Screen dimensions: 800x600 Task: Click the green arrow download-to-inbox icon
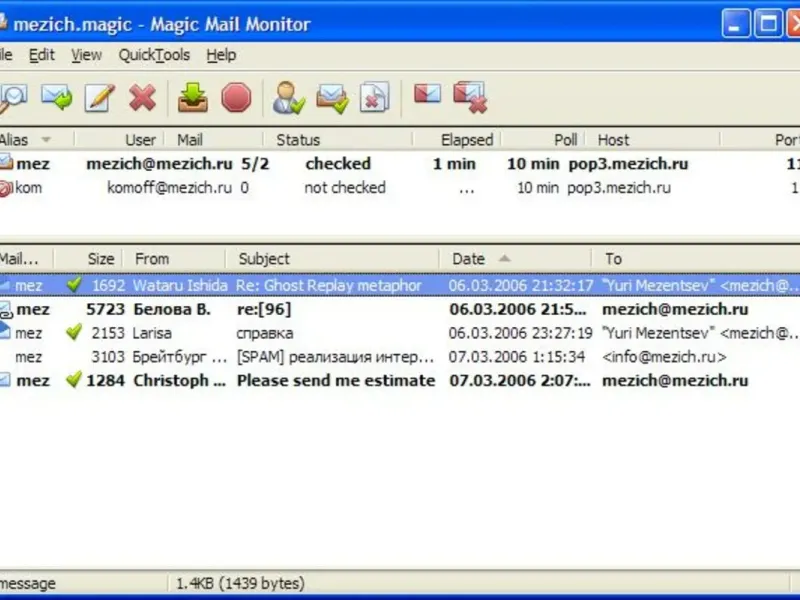(x=192, y=97)
